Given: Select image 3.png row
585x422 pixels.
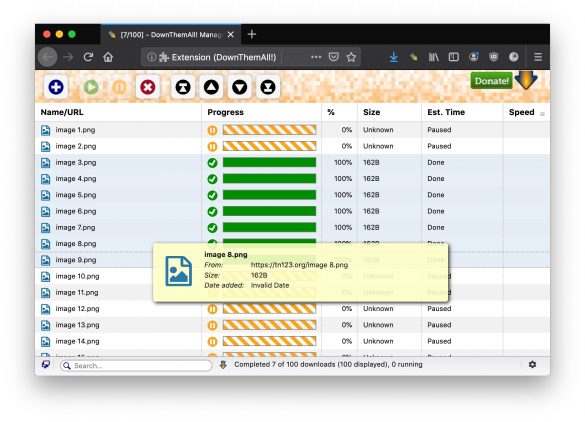Looking at the screenshot, I should coord(292,162).
